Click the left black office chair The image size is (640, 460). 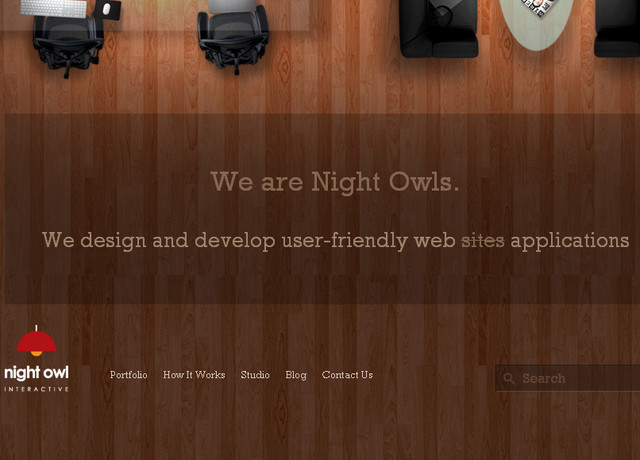click(68, 45)
